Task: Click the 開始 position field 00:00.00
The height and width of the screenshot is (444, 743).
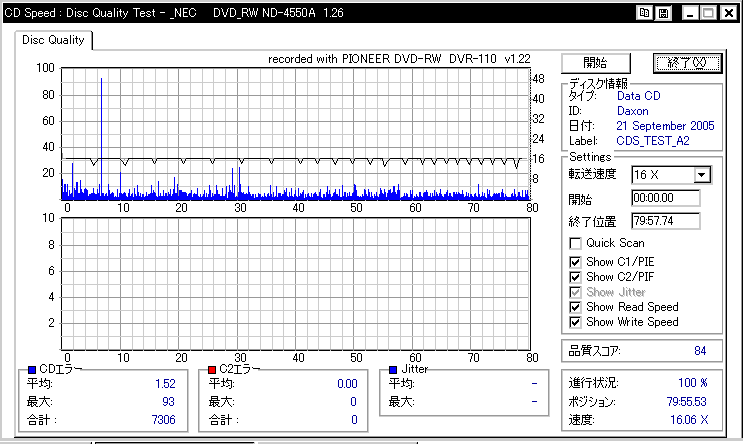Action: (666, 198)
